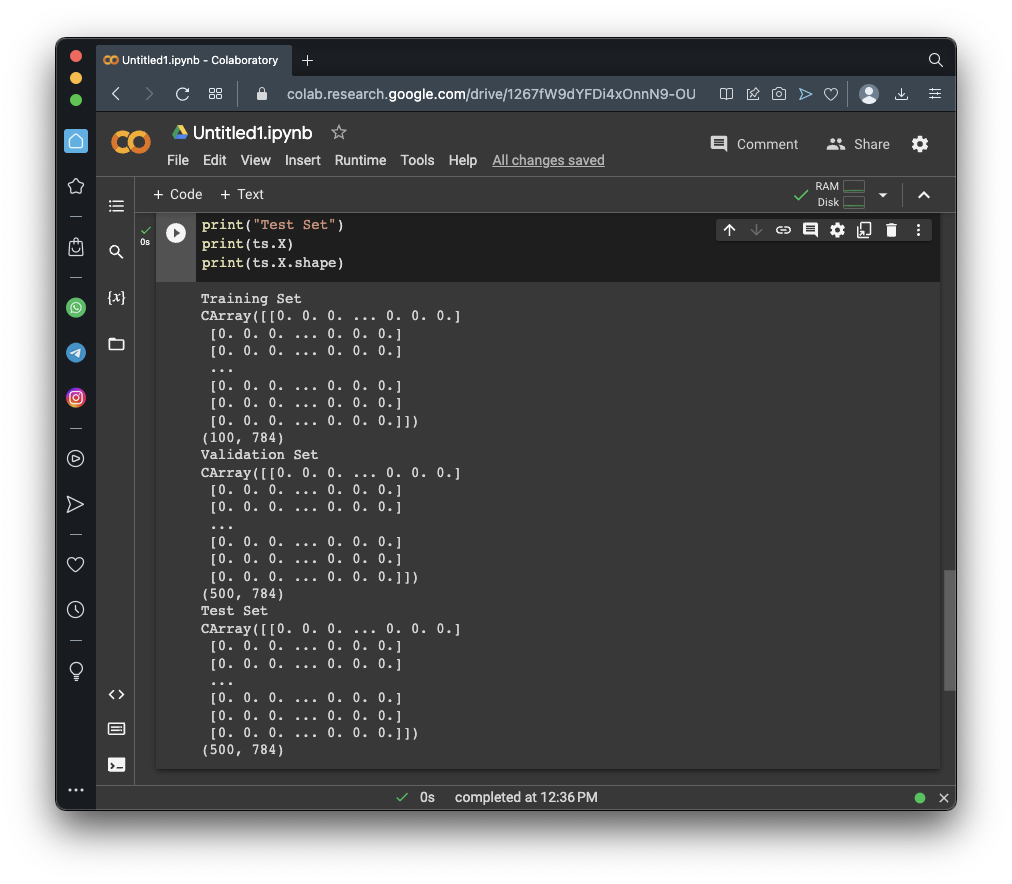The width and height of the screenshot is (1012, 884).
Task: Open the terminal panel icon
Action: click(x=116, y=765)
